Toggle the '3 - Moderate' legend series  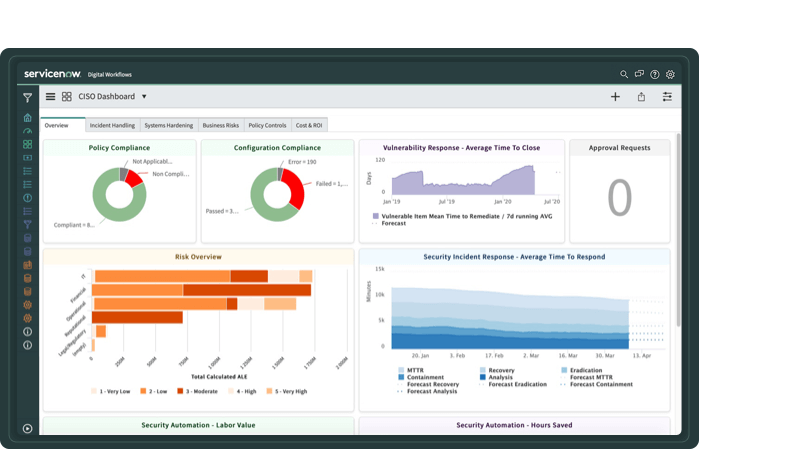[x=200, y=391]
